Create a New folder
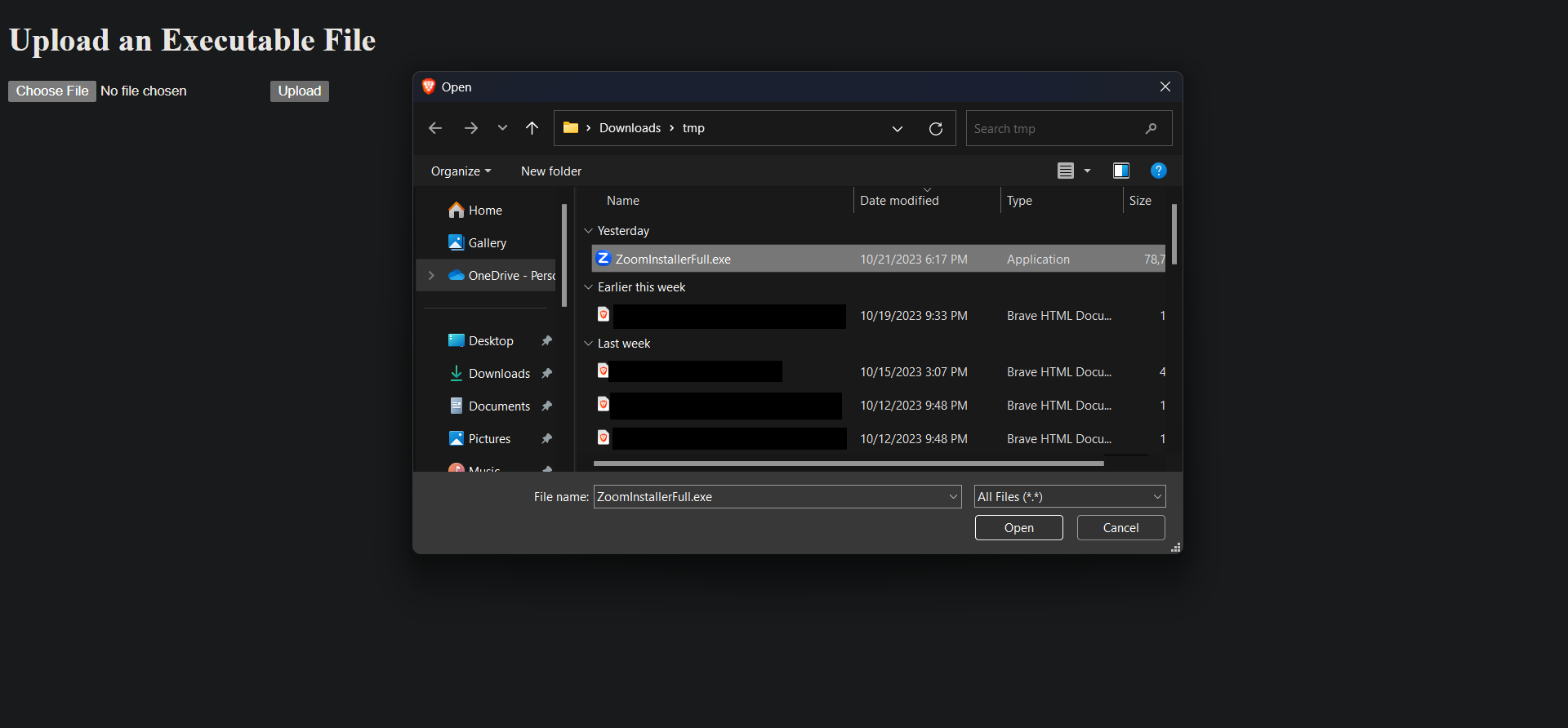The height and width of the screenshot is (728, 1568). click(x=551, y=171)
